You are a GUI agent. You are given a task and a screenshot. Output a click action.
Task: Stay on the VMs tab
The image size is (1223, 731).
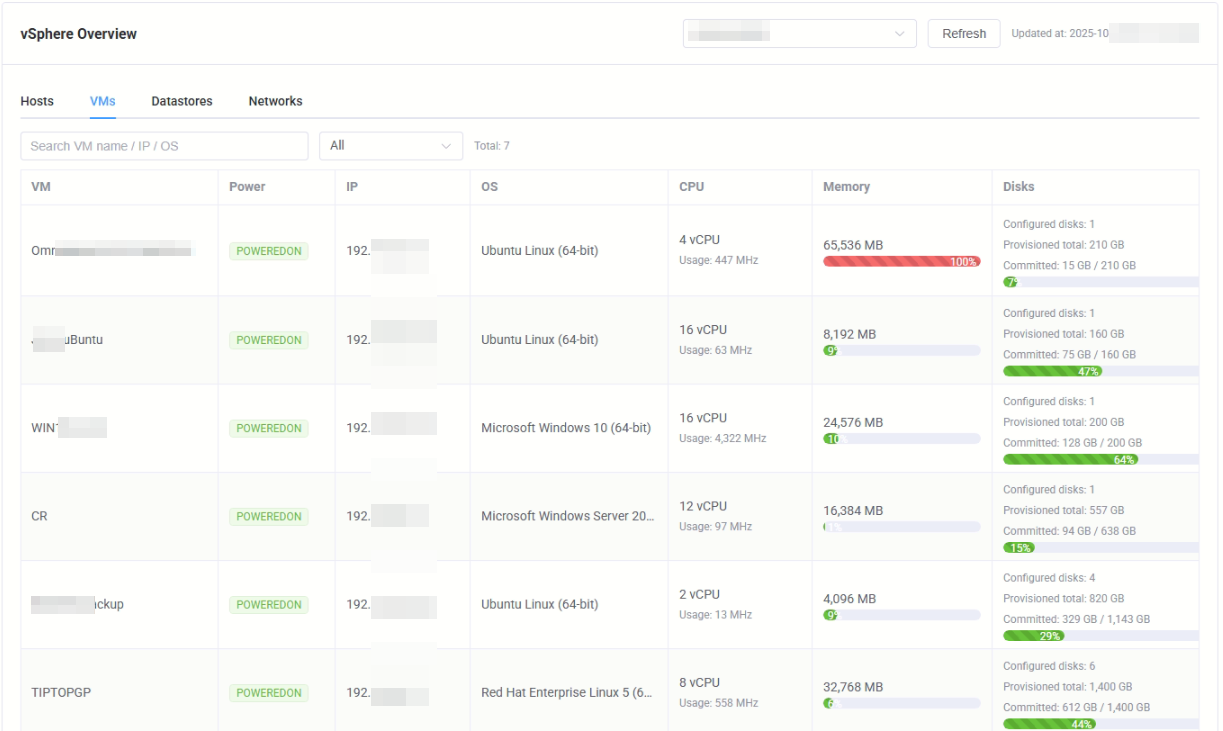102,101
